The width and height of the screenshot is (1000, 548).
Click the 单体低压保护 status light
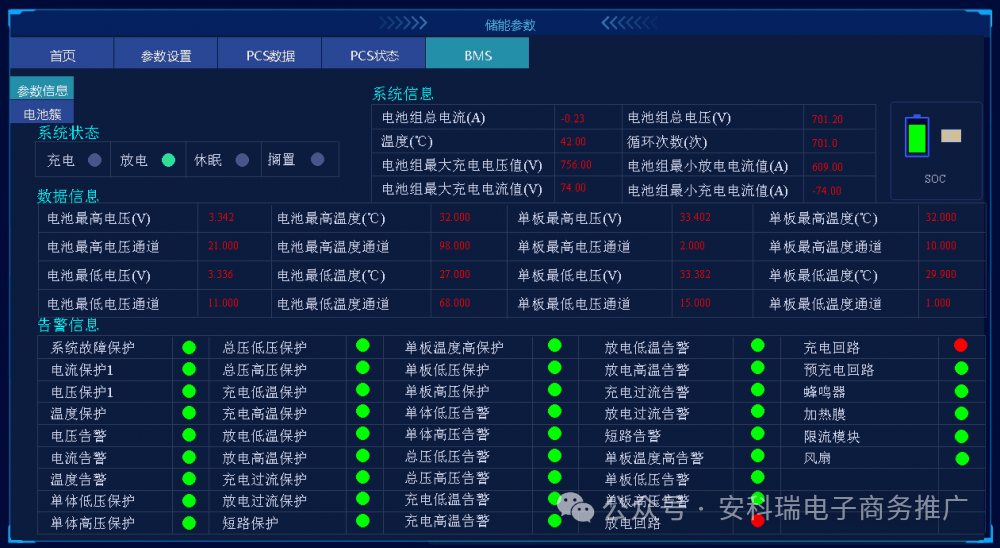pos(189,501)
